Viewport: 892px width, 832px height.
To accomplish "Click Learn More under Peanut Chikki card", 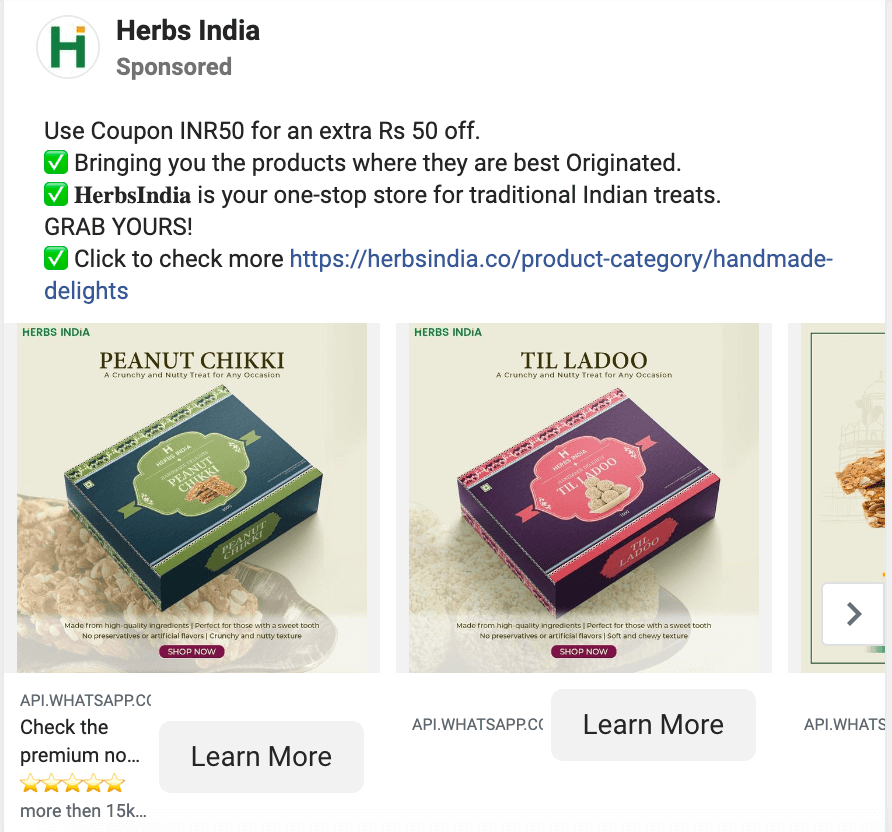I will click(261, 756).
